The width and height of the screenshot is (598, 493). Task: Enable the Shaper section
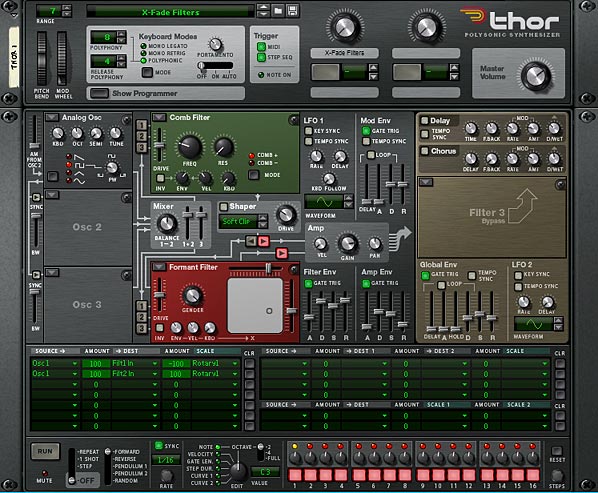pyautogui.click(x=224, y=206)
